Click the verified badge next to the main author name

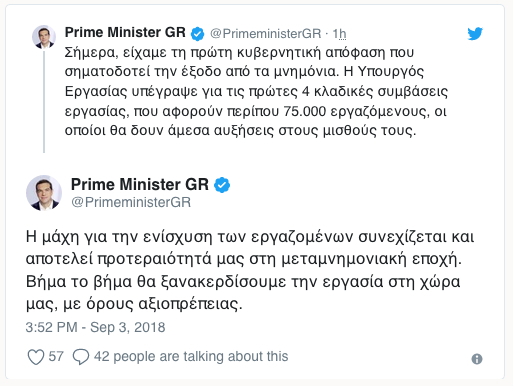tap(222, 185)
